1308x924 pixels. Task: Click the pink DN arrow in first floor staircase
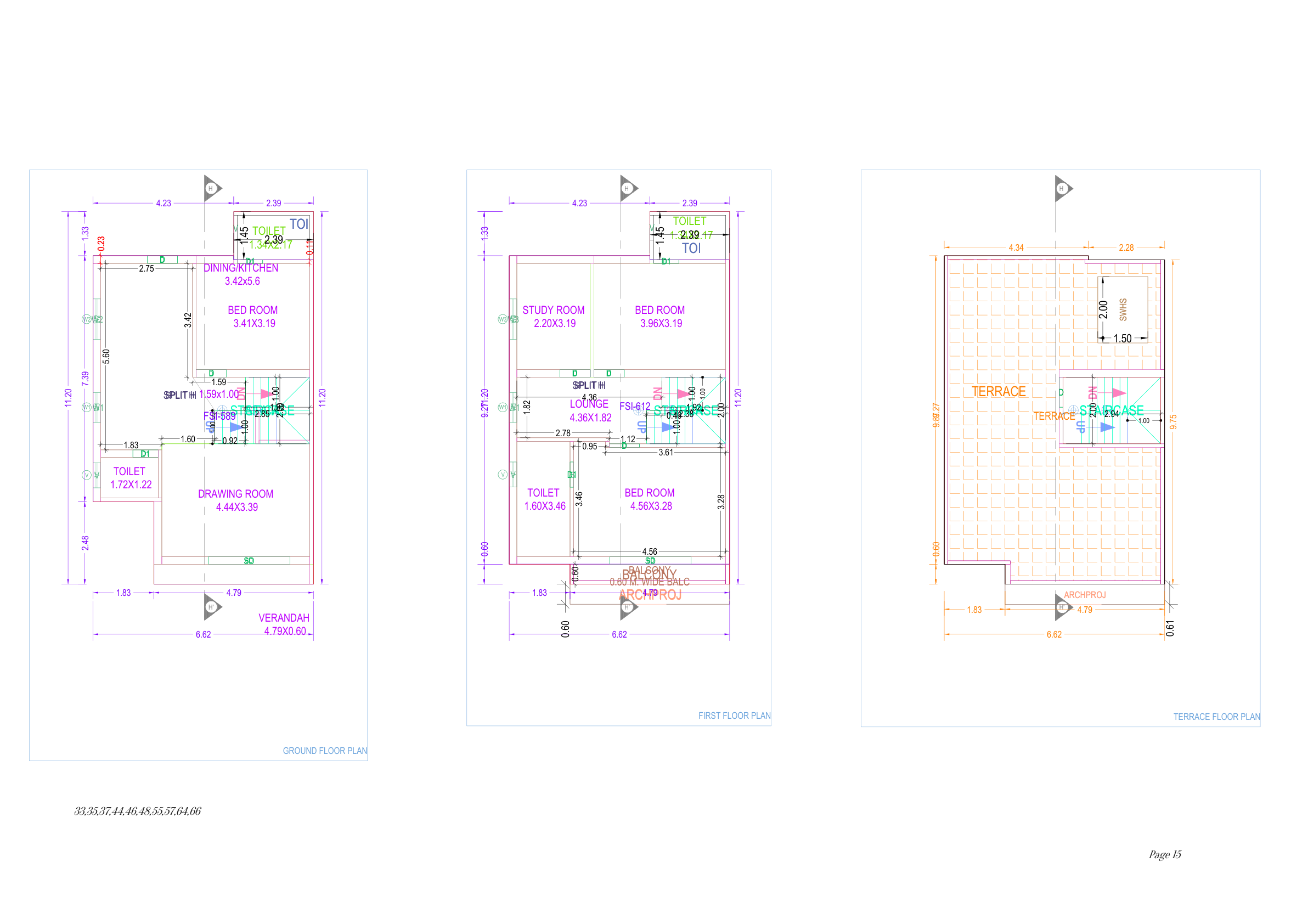(x=683, y=393)
